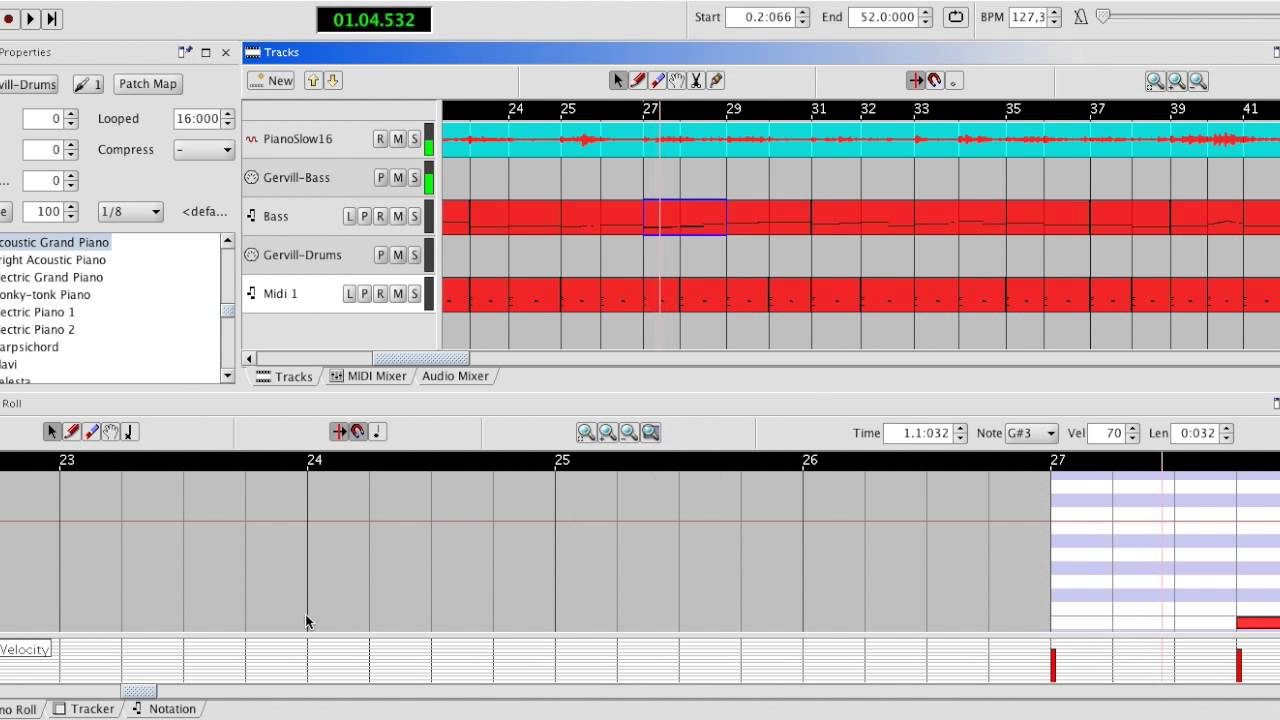Click the New track button
The width and height of the screenshot is (1280, 720).
click(271, 81)
